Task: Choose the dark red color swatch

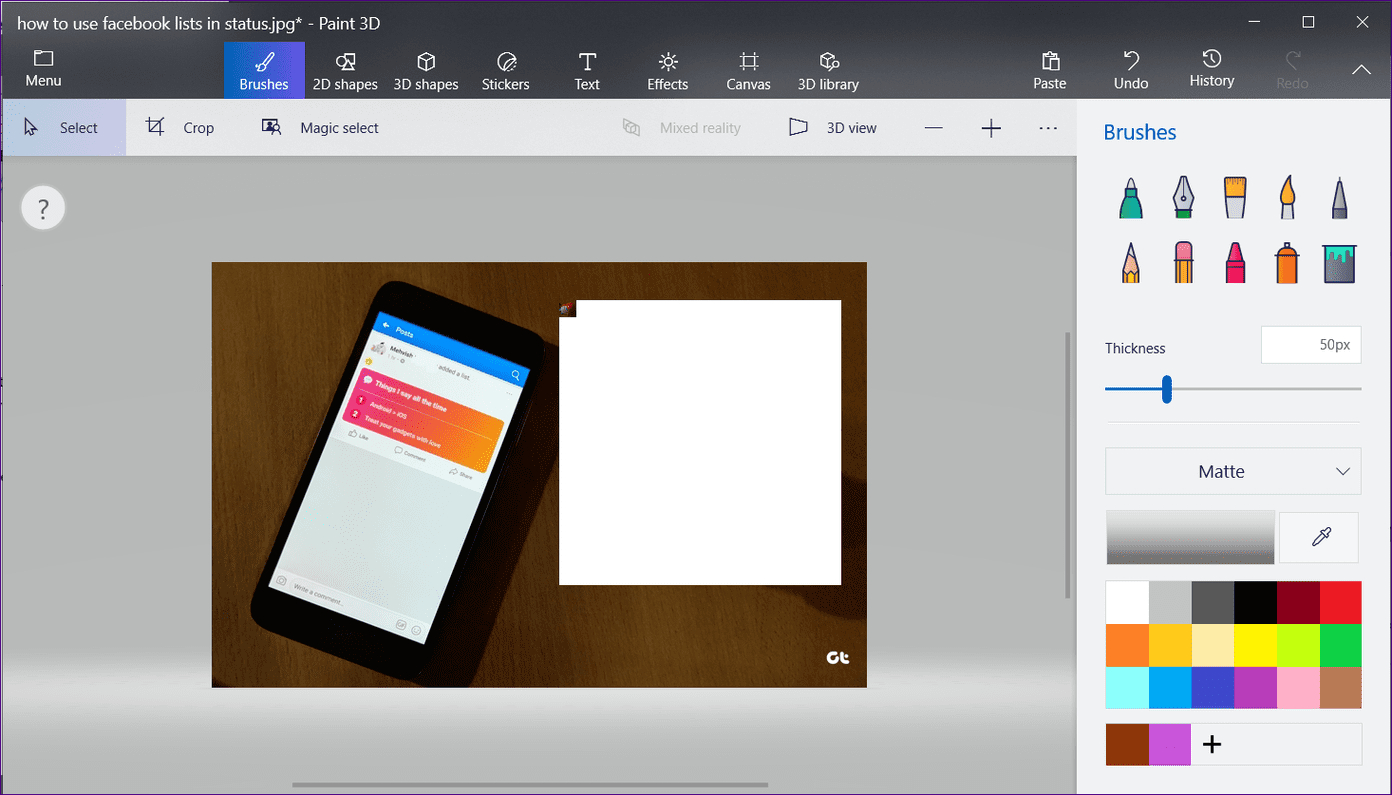Action: (x=1298, y=603)
